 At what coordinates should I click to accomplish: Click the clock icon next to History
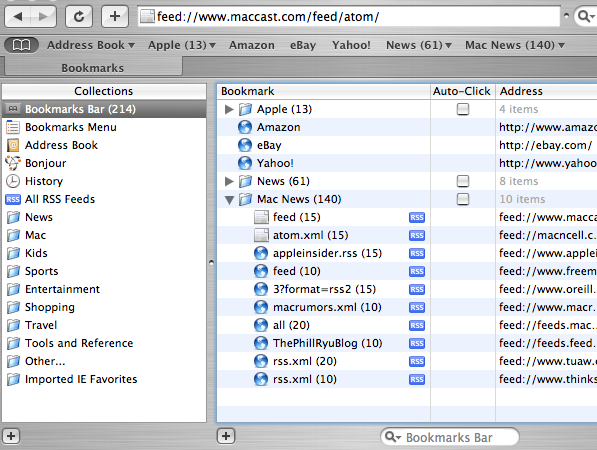(x=13, y=181)
